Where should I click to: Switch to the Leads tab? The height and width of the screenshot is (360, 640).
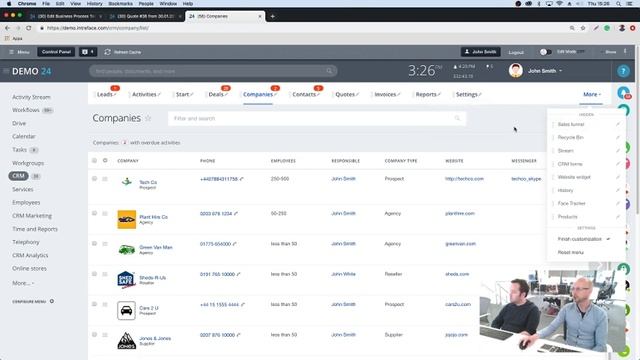coord(105,94)
